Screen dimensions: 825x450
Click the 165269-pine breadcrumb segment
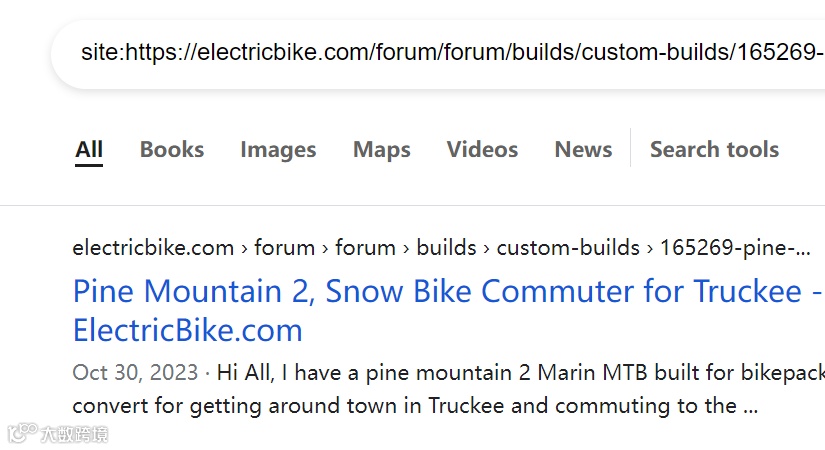pyautogui.click(x=734, y=247)
